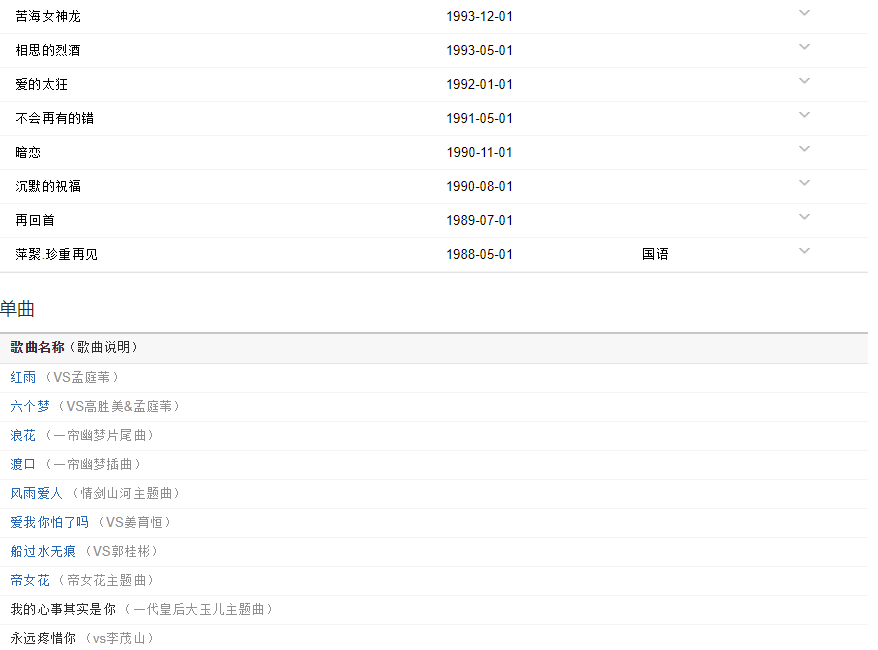The image size is (878, 650).
Task: Open the 六个梦 single link
Action: pos(30,406)
